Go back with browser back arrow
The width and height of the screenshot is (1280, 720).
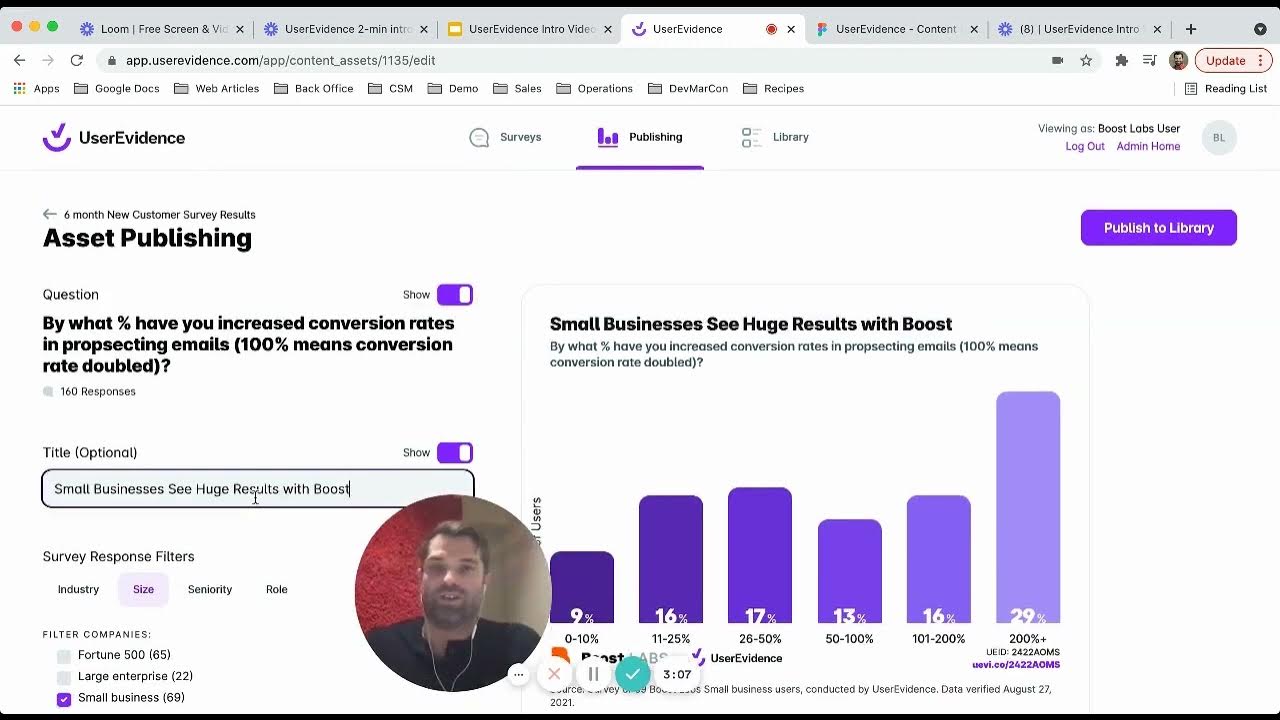pos(19,60)
